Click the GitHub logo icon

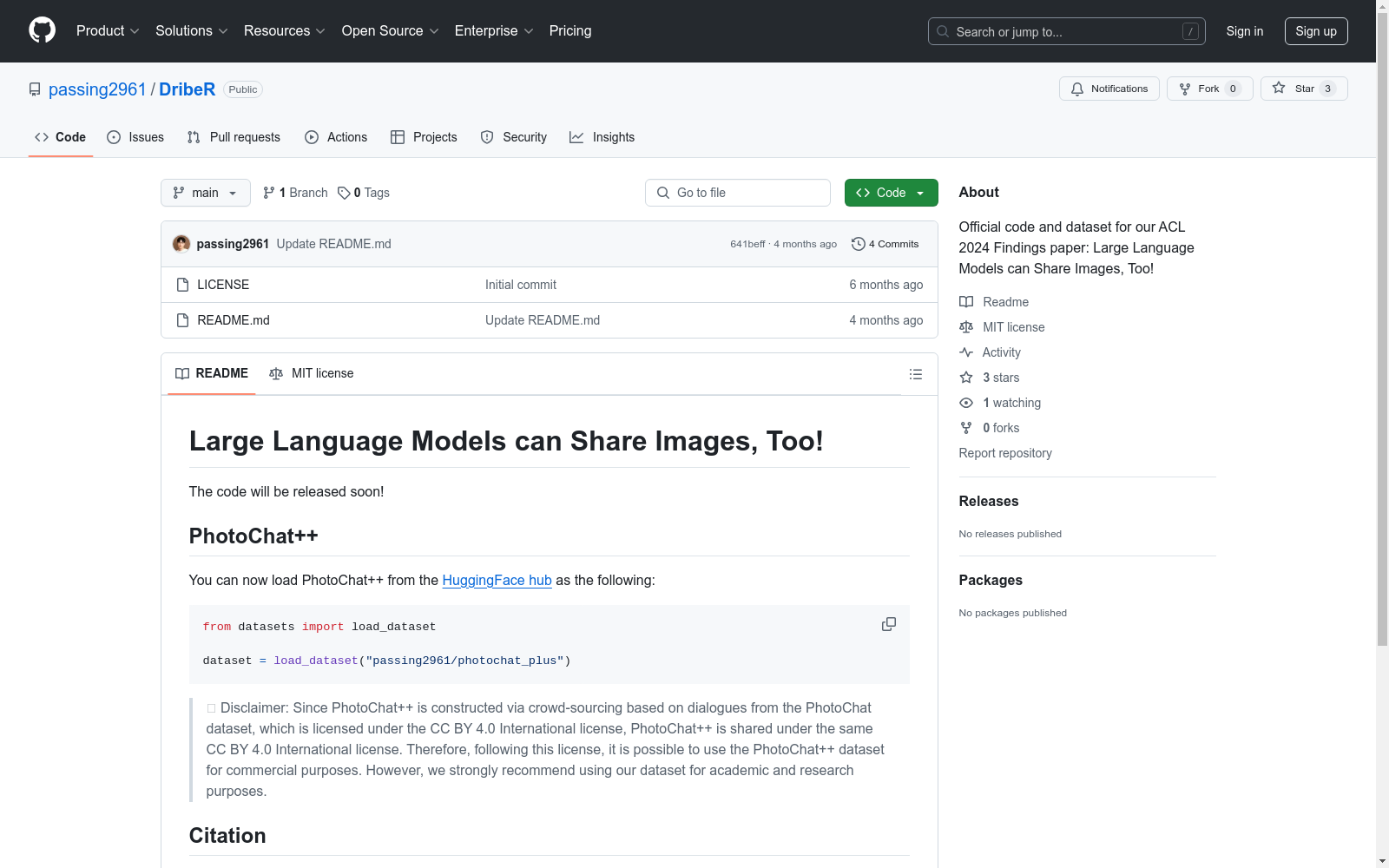[42, 30]
